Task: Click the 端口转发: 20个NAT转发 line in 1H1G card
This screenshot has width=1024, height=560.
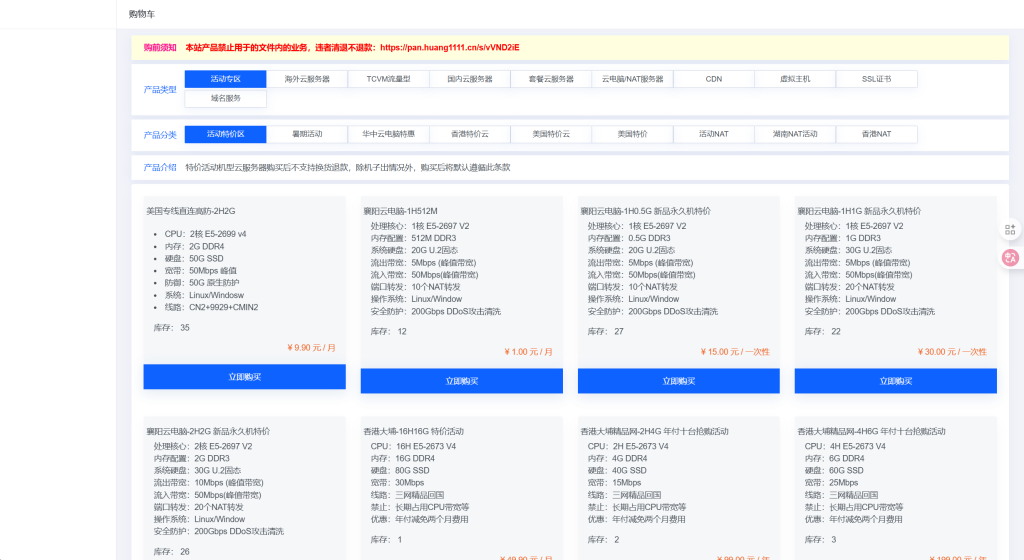Action: [x=849, y=287]
